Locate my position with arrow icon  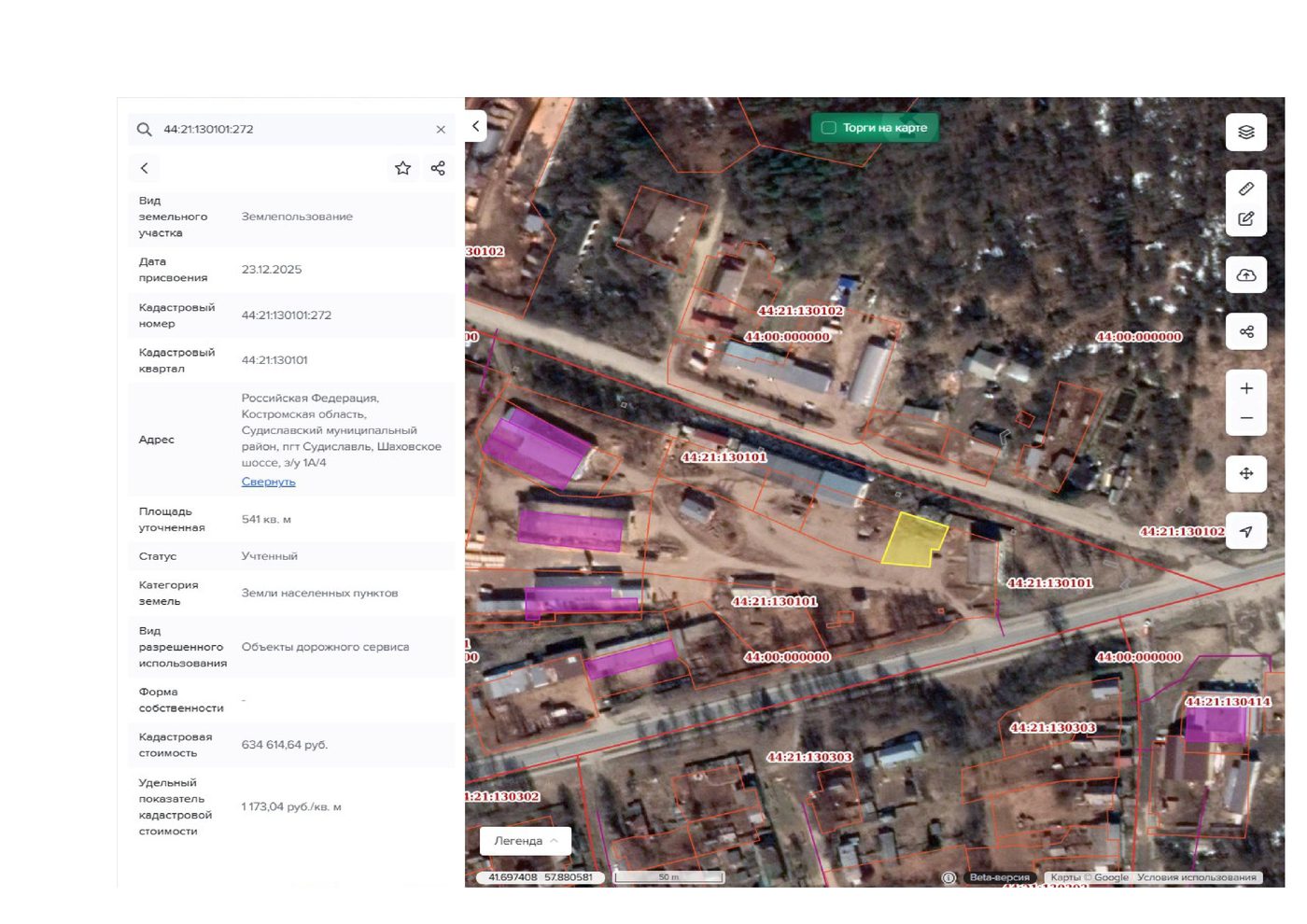click(1246, 531)
